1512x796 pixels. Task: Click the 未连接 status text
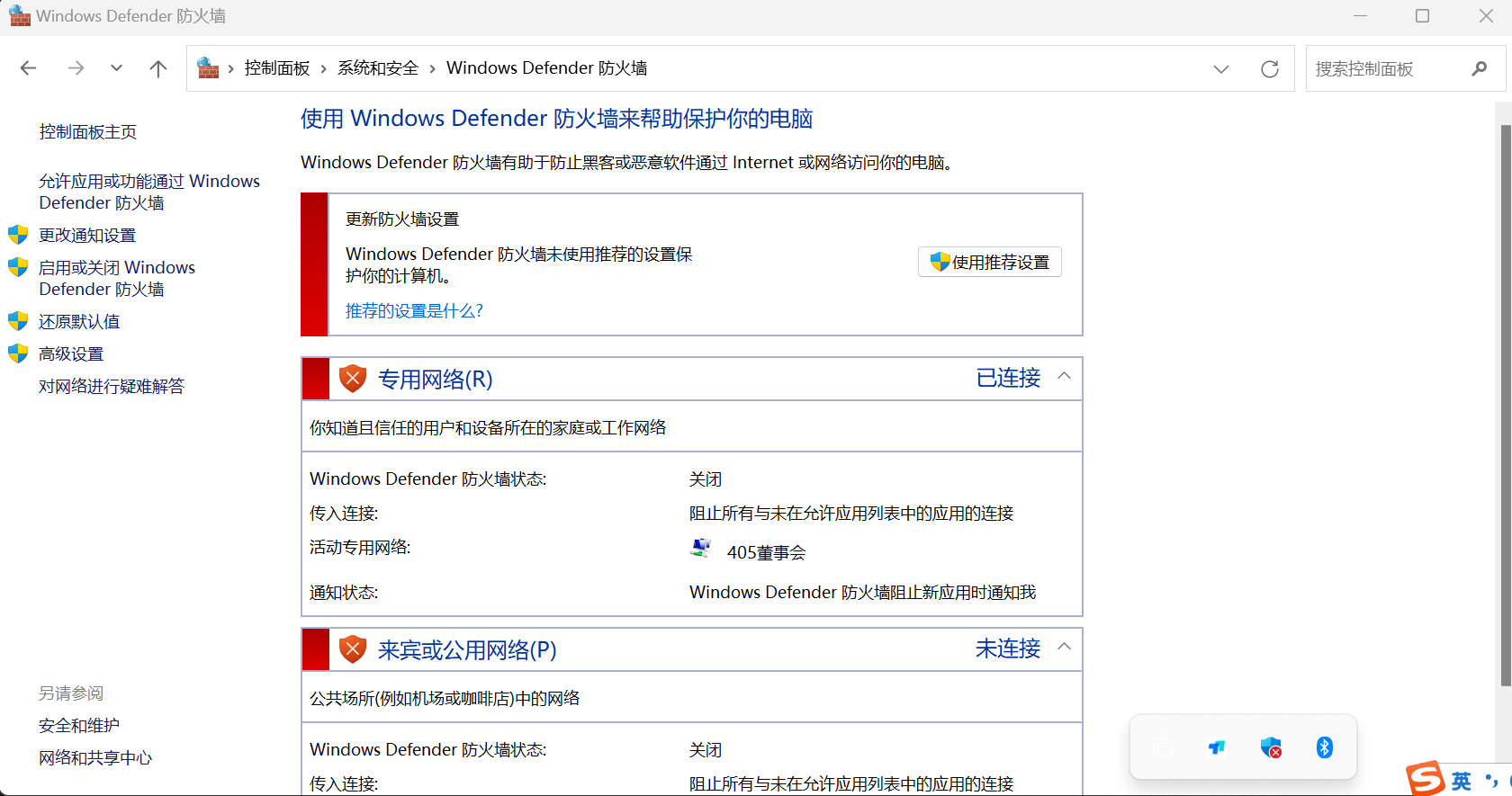(x=1008, y=648)
